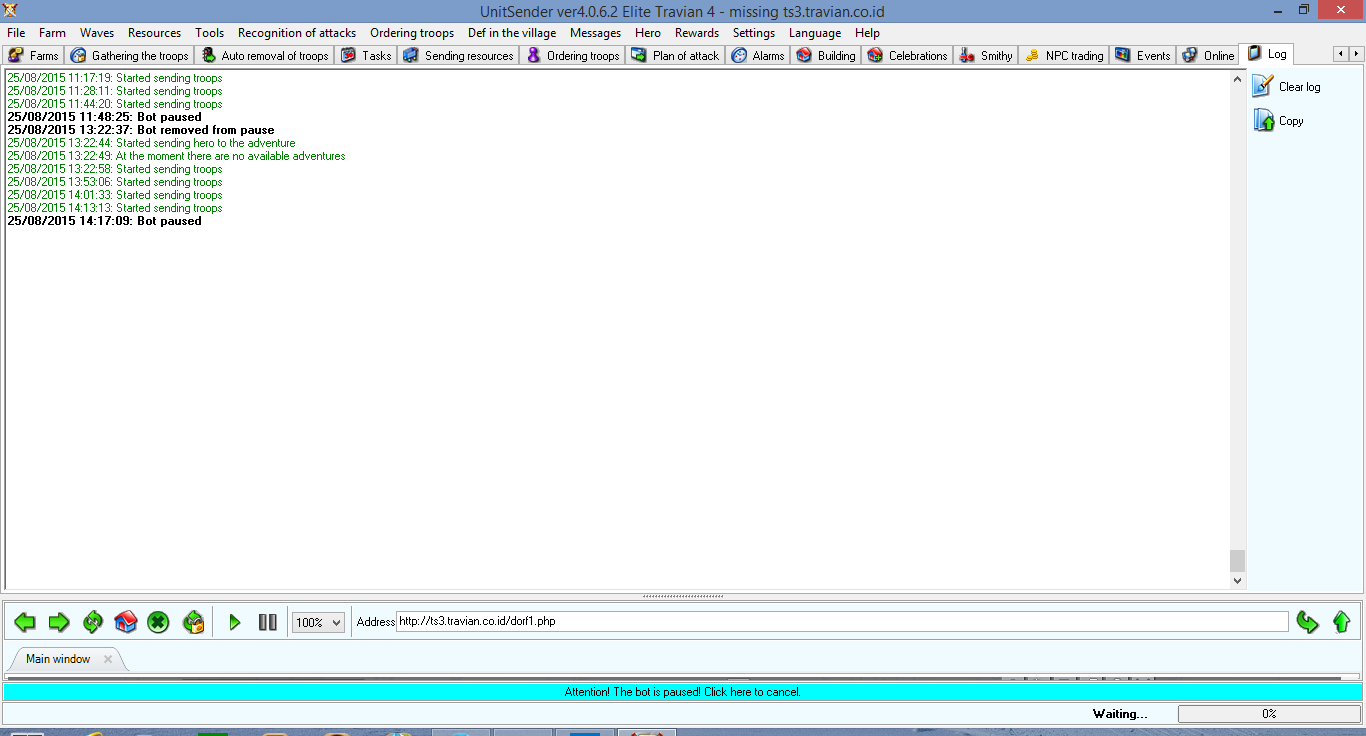Open the Settings menu

pos(754,33)
